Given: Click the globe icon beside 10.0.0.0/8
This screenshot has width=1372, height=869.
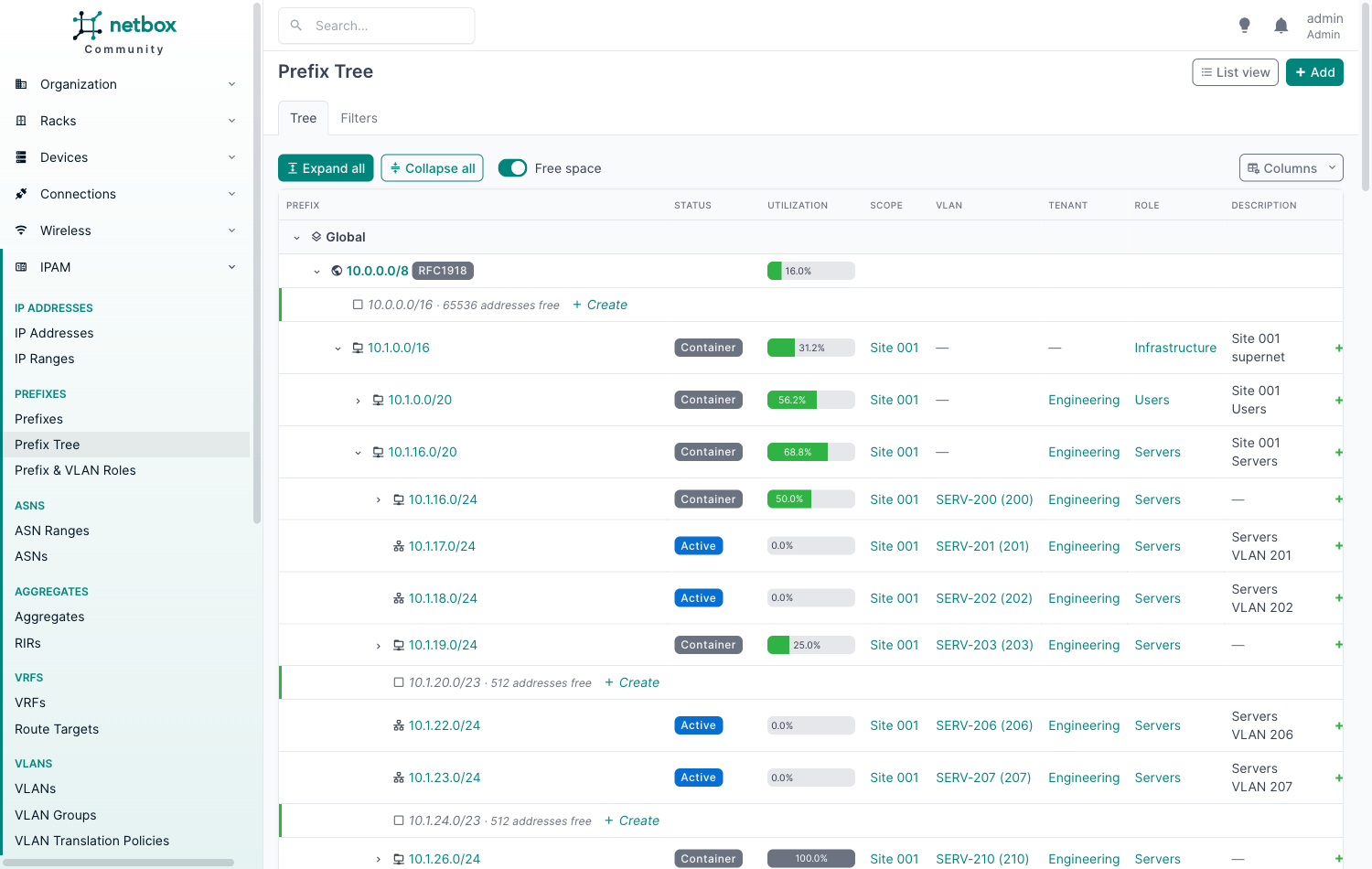Looking at the screenshot, I should (x=337, y=271).
